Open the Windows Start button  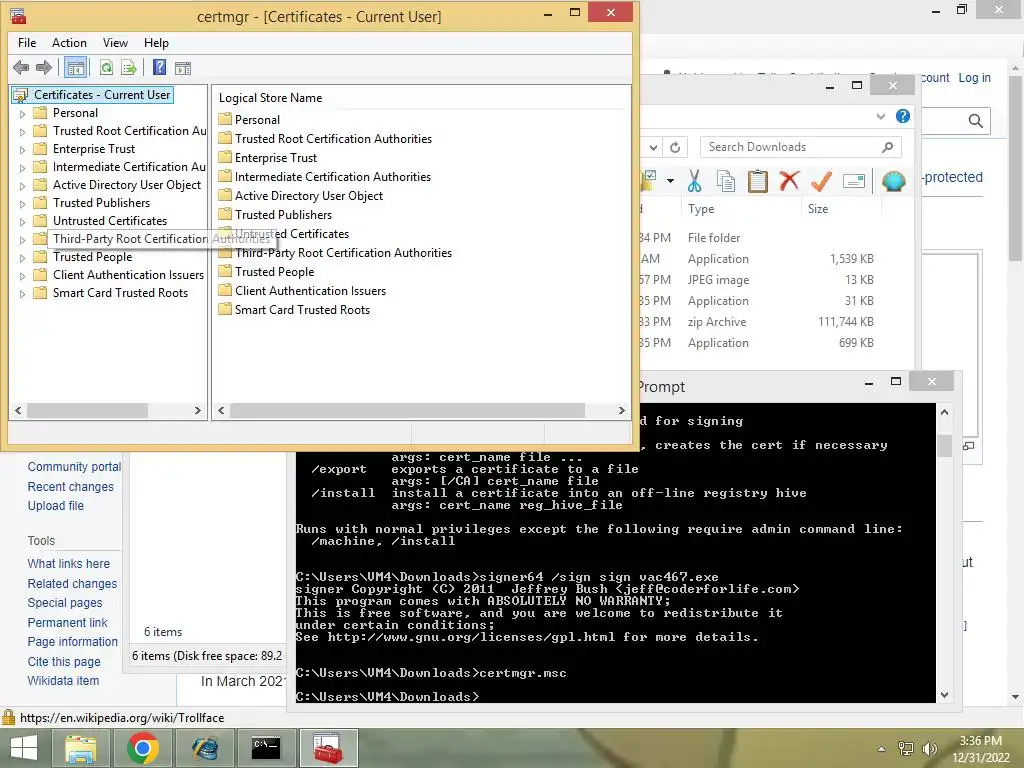[24, 748]
